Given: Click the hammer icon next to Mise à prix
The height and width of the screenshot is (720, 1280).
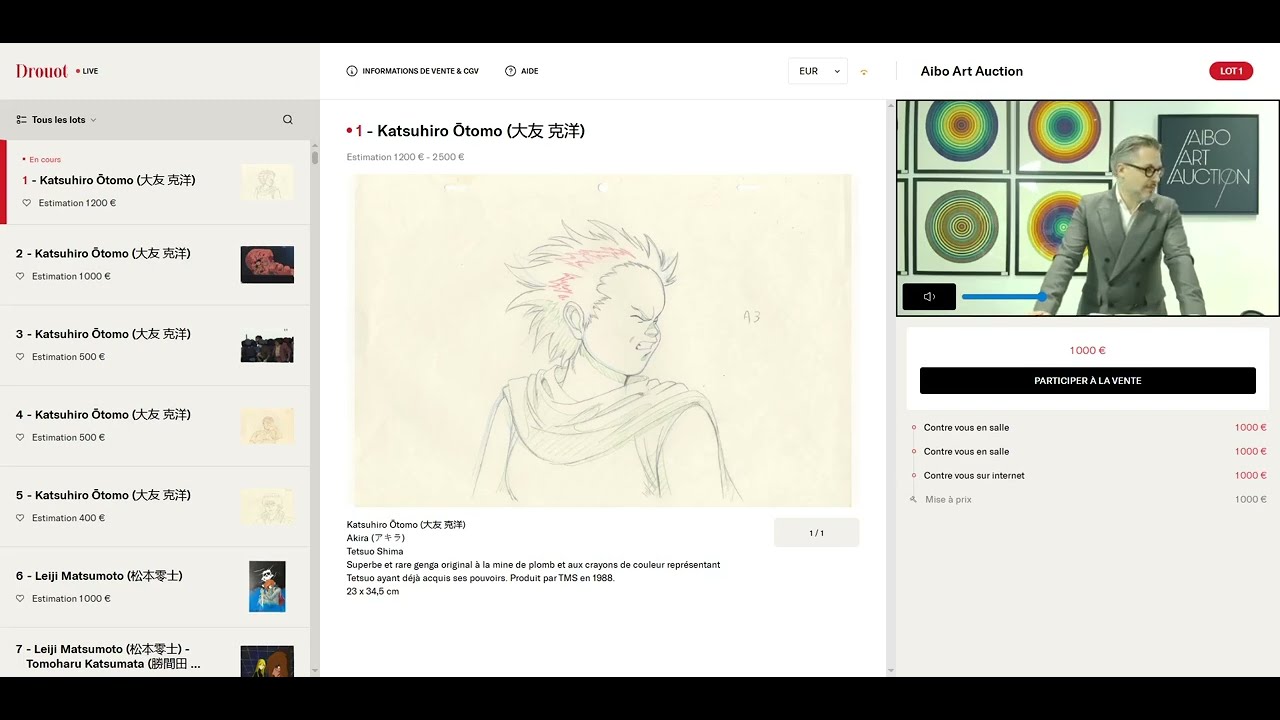Looking at the screenshot, I should pyautogui.click(x=913, y=499).
